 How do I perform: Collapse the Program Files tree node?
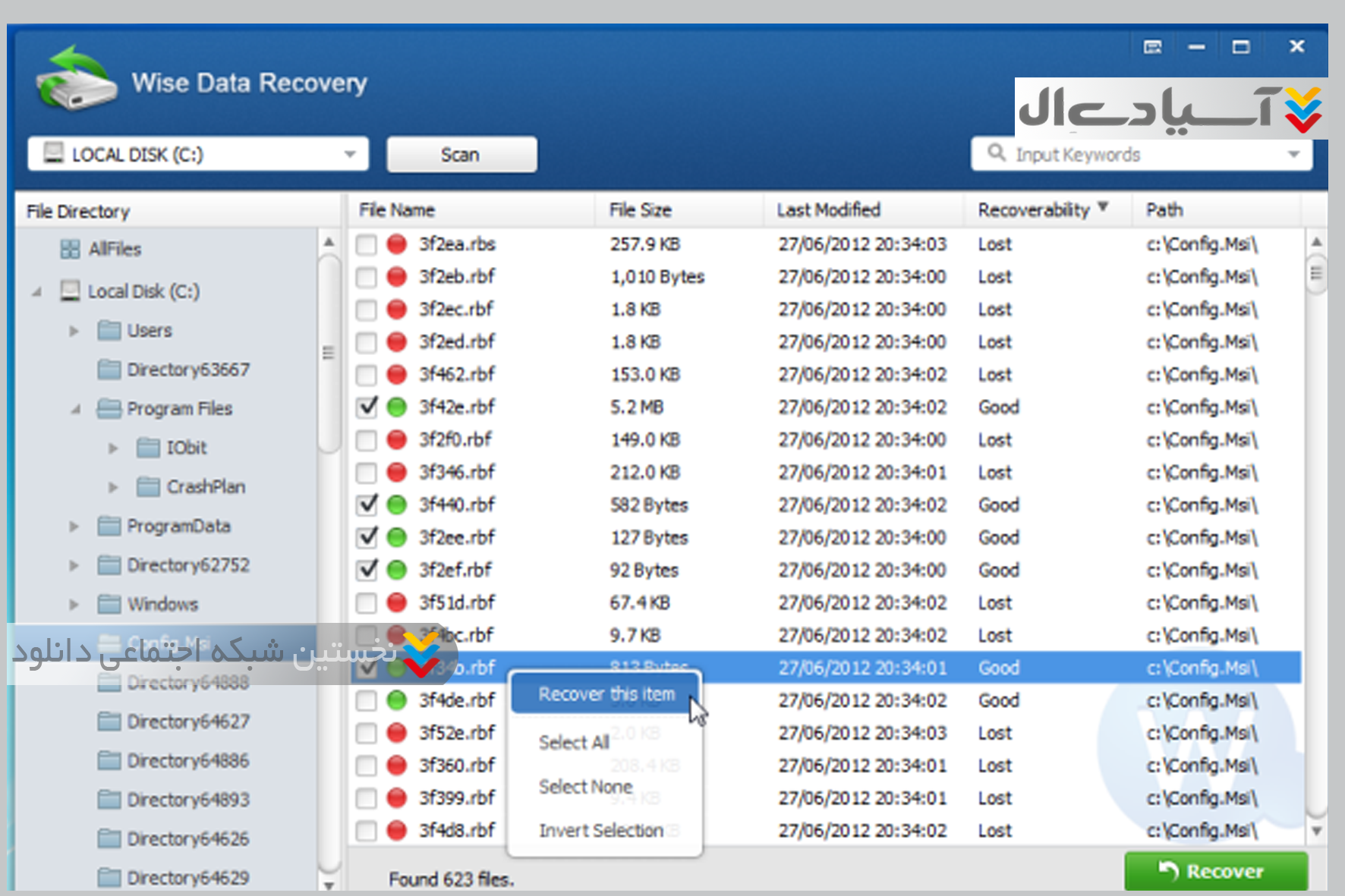[x=75, y=410]
